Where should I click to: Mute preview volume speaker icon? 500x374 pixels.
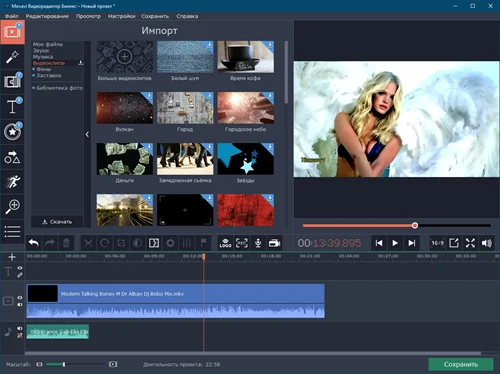pyautogui.click(x=487, y=243)
